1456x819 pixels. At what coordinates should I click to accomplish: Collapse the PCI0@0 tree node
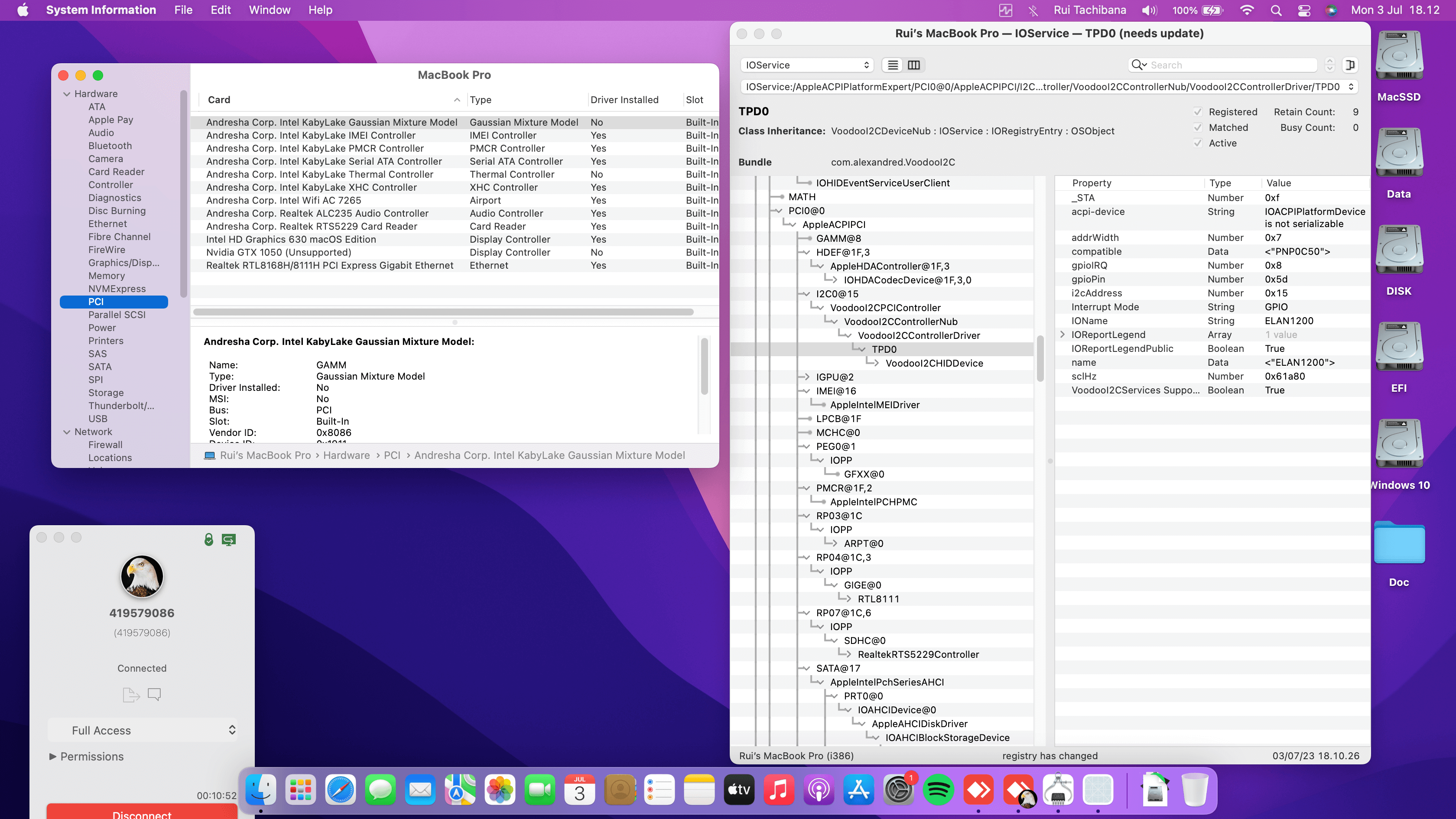click(779, 211)
